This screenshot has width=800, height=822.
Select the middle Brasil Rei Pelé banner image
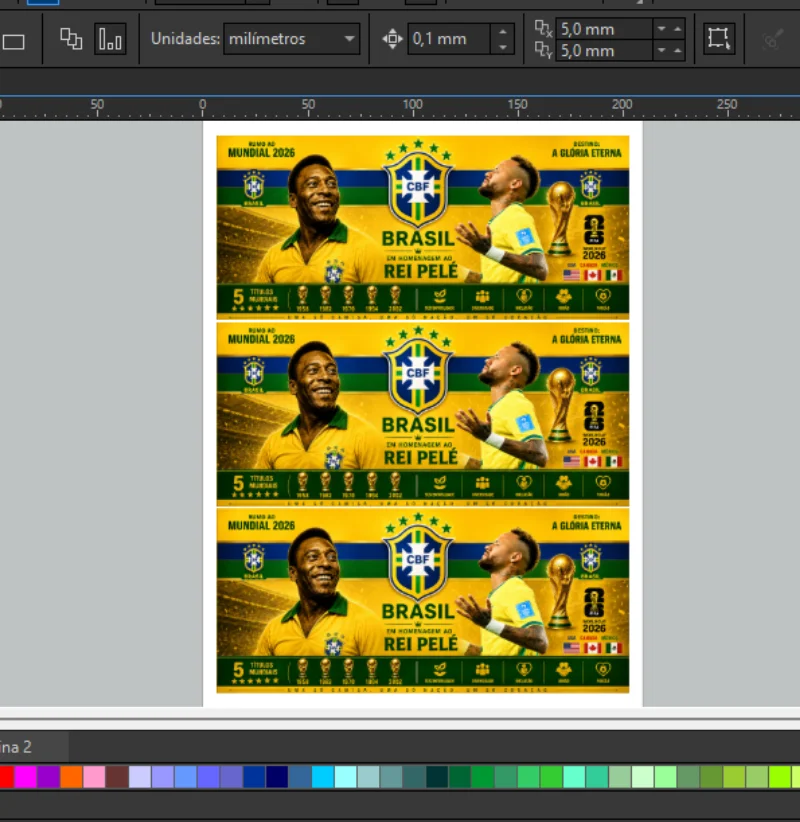pos(423,414)
